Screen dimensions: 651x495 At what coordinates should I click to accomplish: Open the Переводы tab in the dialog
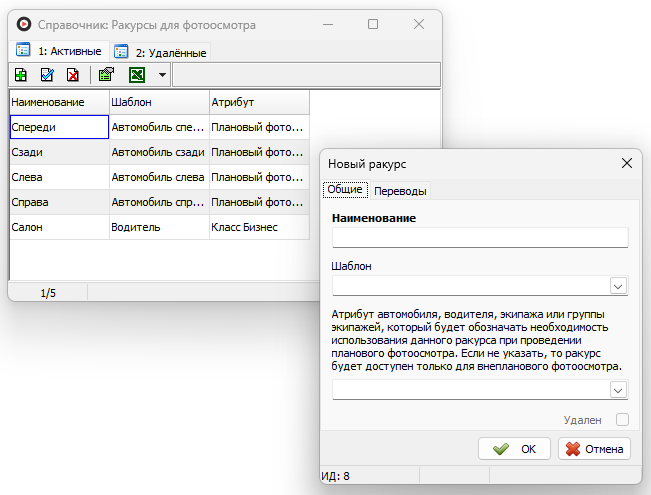click(x=400, y=191)
